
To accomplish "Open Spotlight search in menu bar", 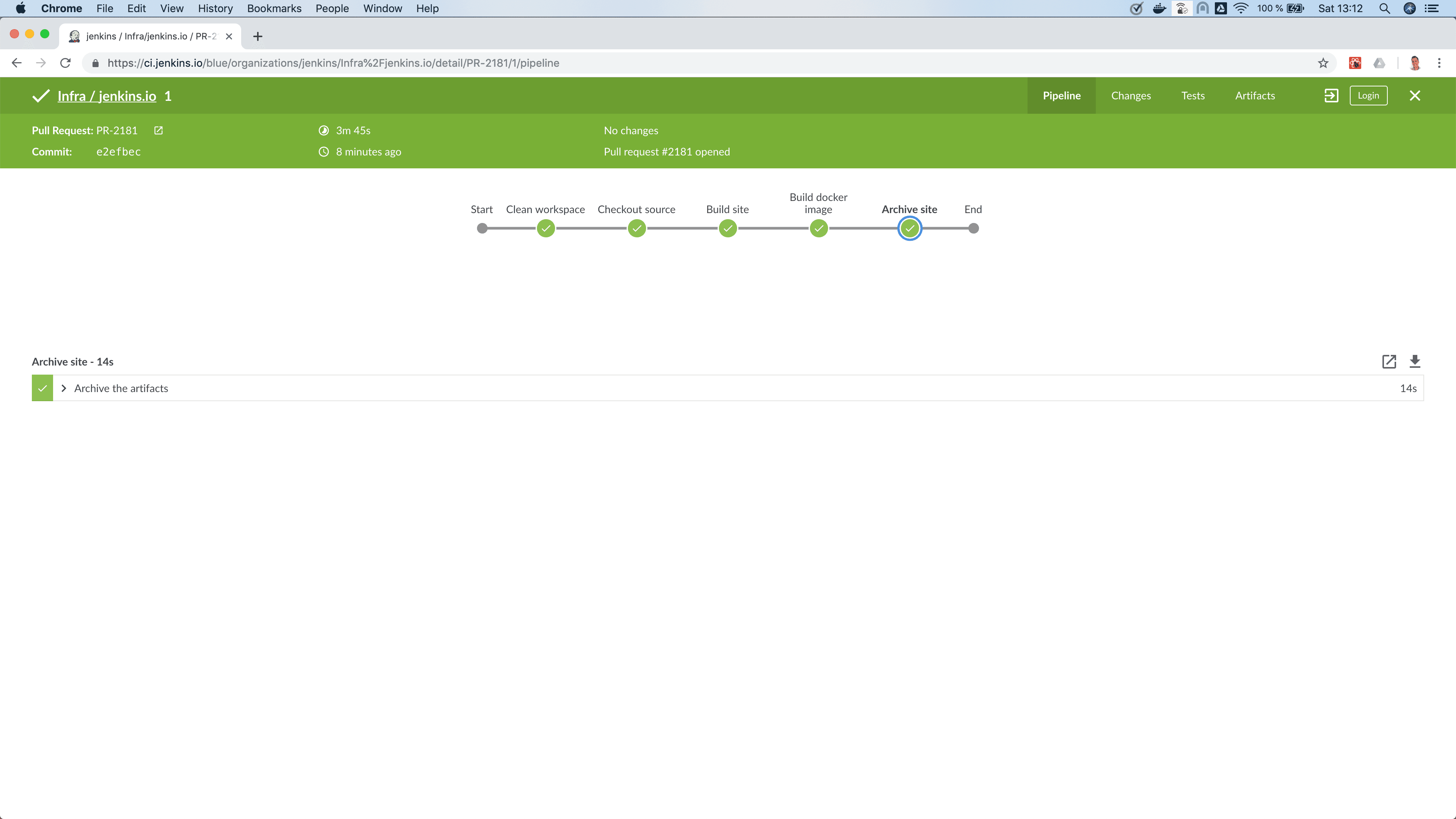I will pos(1384,8).
